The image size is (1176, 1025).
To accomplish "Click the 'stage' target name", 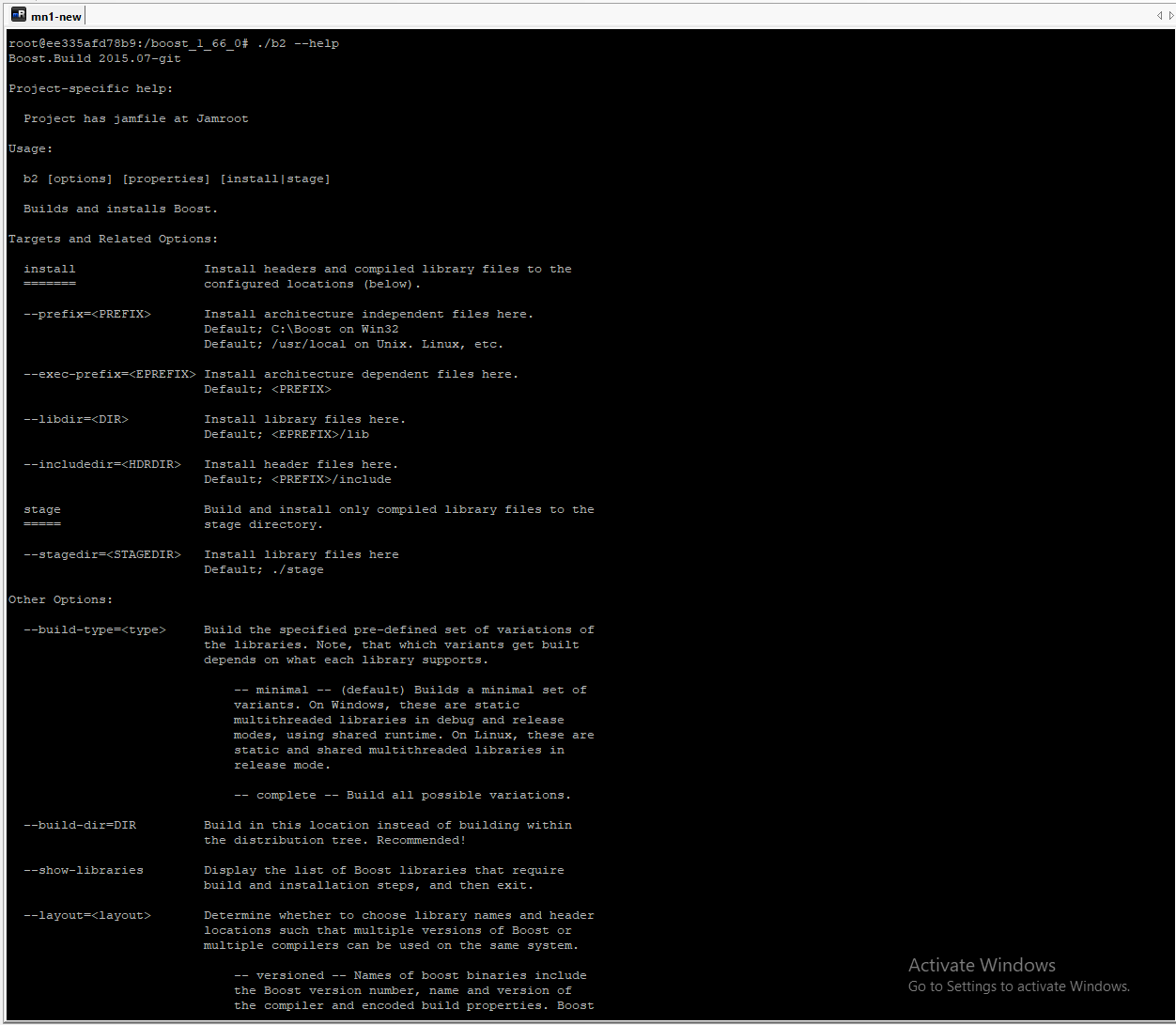I will 42,509.
